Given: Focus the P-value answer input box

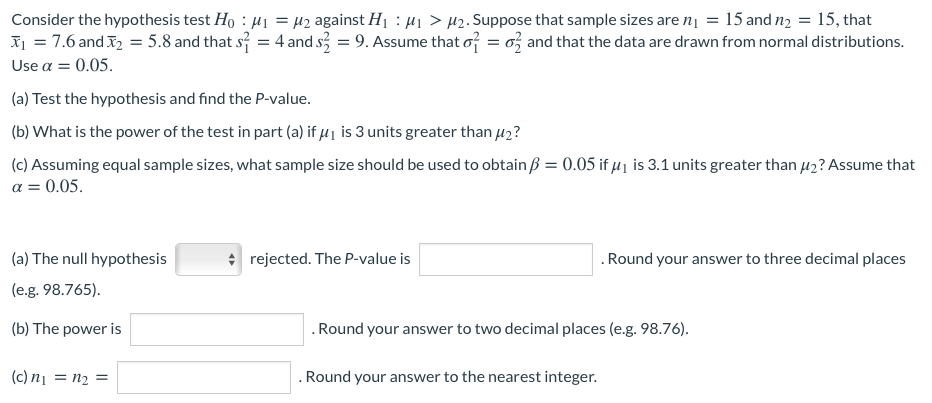Looking at the screenshot, I should tap(505, 259).
